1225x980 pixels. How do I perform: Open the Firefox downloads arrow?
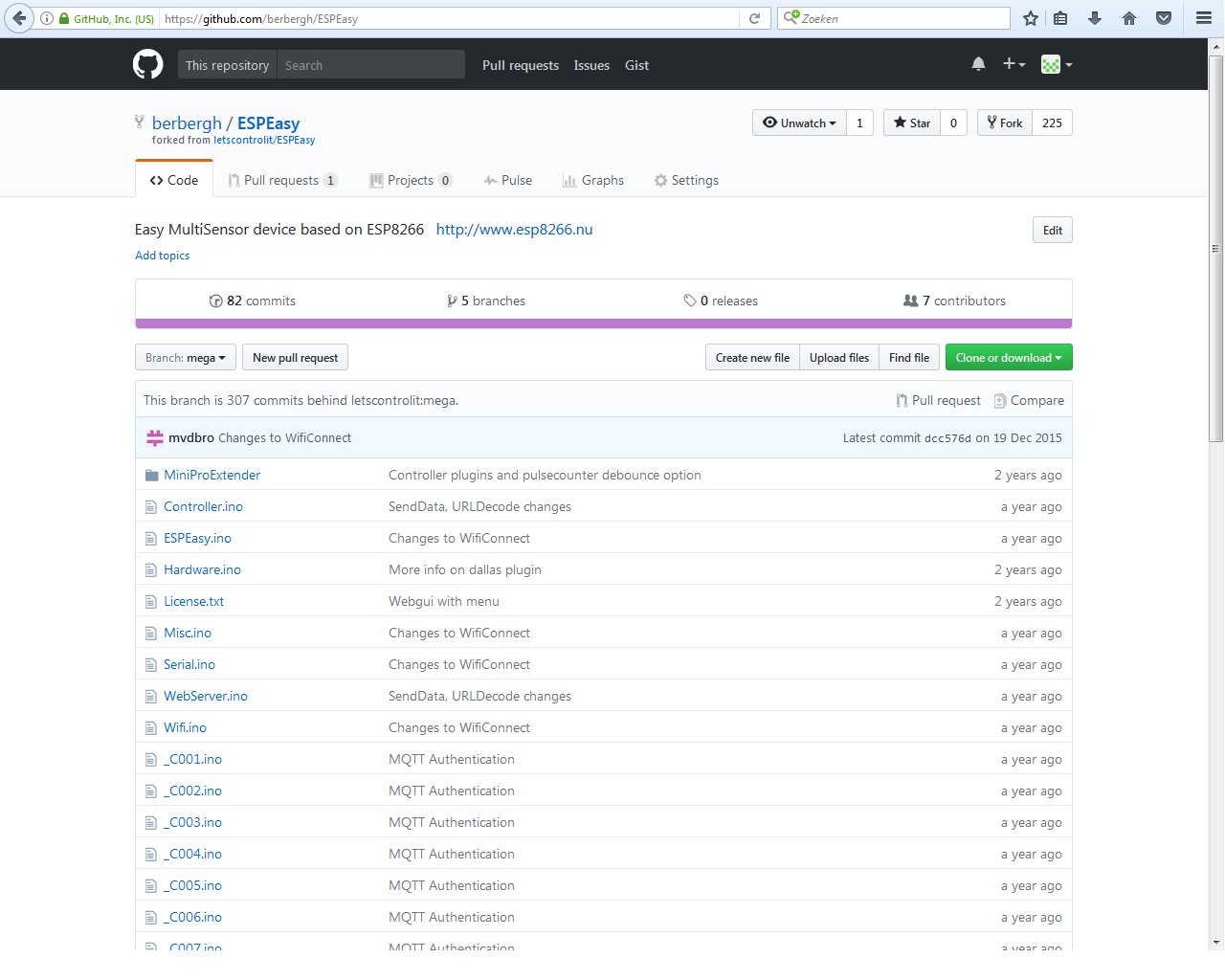[1095, 18]
